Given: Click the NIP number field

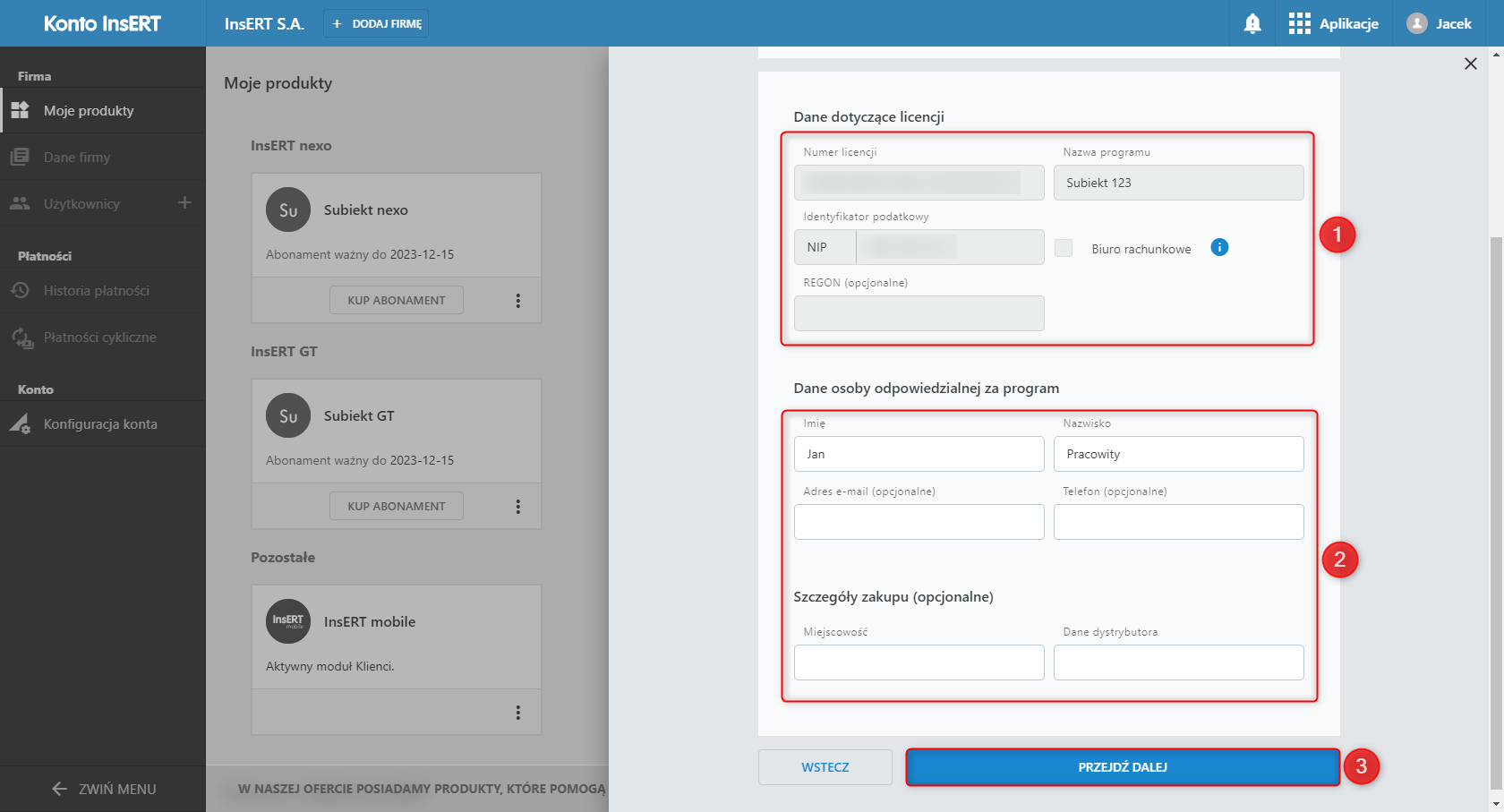Looking at the screenshot, I should pos(950,247).
